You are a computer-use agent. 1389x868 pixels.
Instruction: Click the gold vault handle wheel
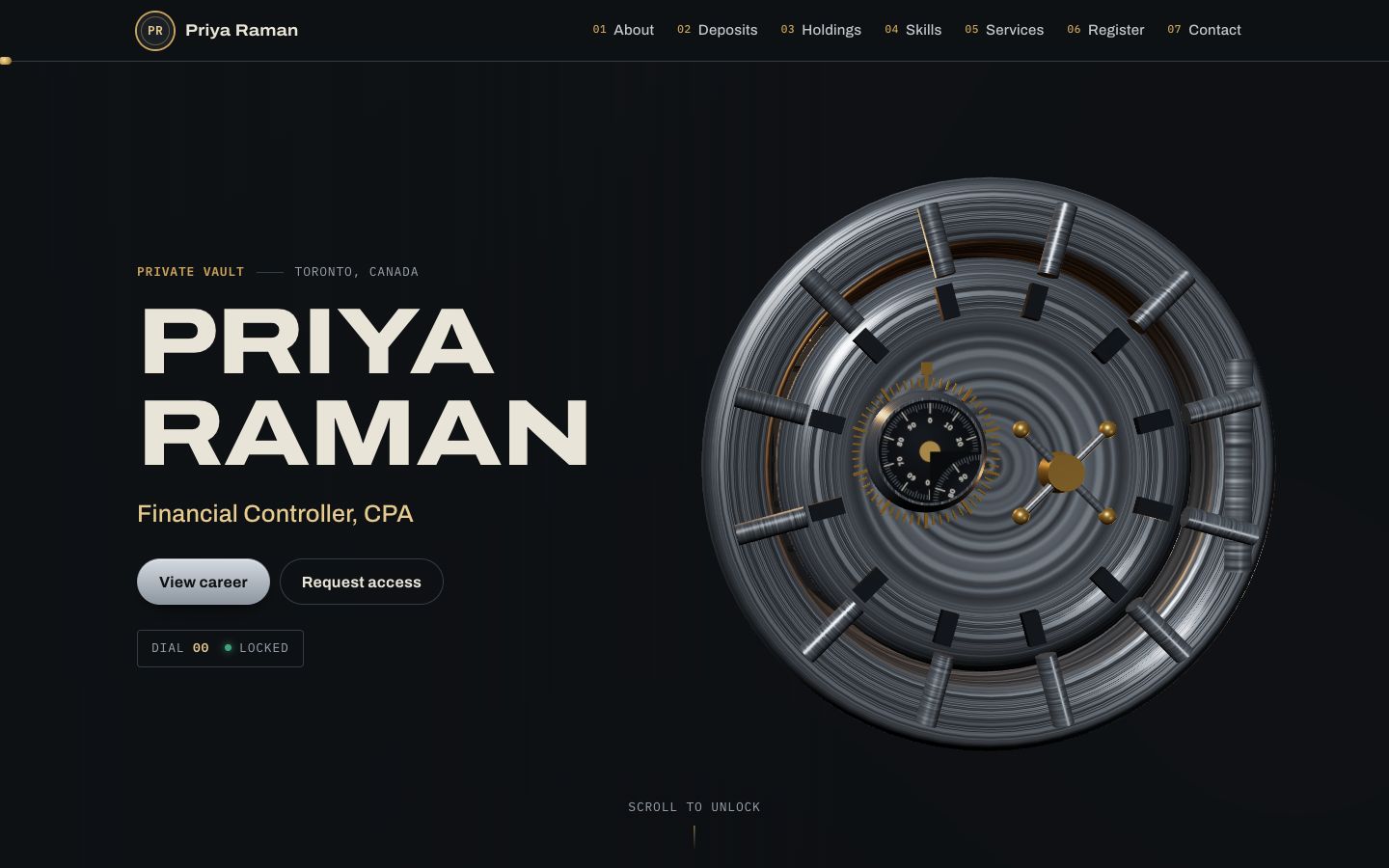pyautogui.click(x=1063, y=473)
